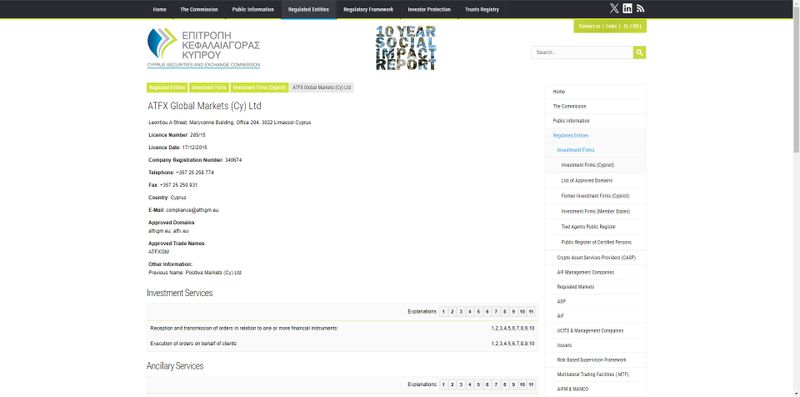Viewport: 800px width, 397px height.
Task: Open Investment Firms (Cypriot) sidebar item
Action: coord(595,165)
